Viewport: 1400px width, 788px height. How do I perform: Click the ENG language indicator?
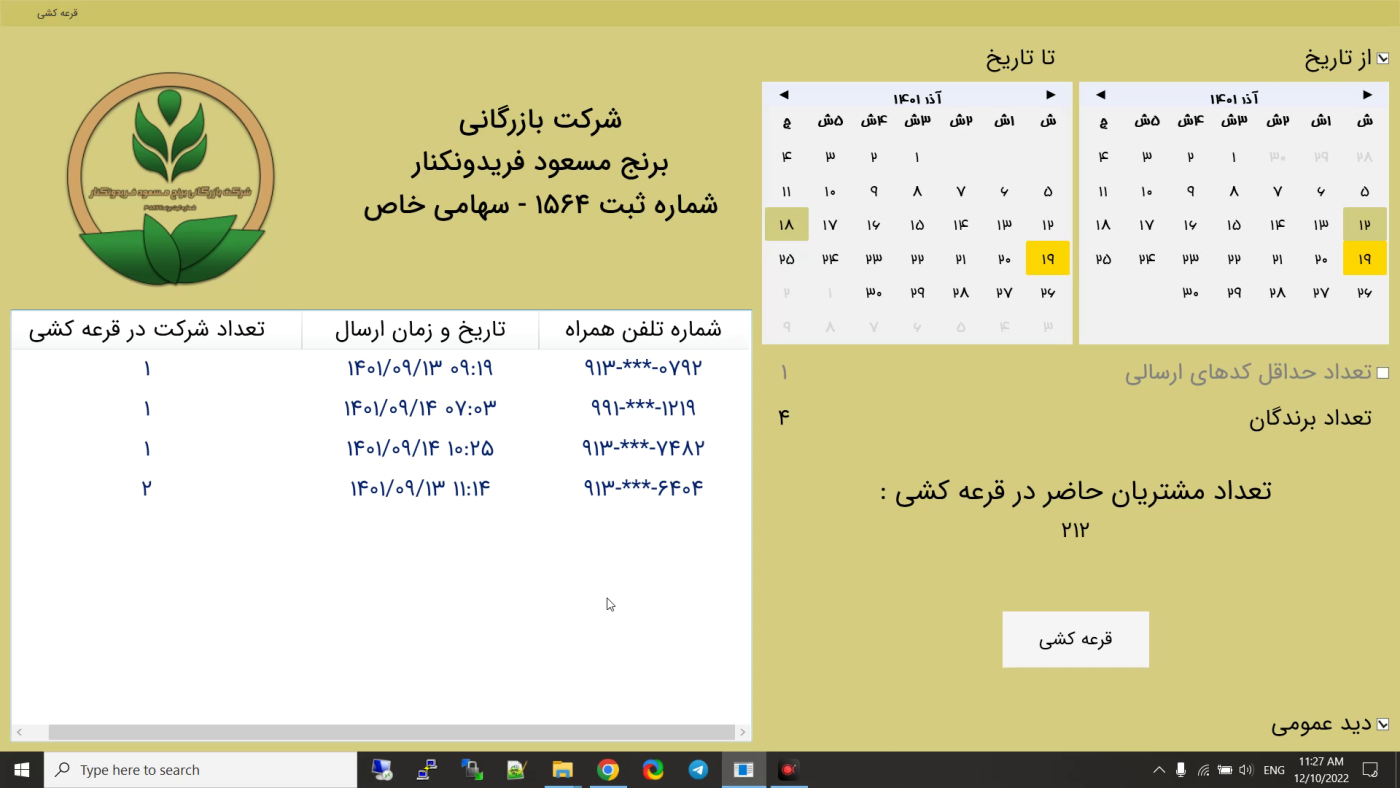coord(1274,770)
